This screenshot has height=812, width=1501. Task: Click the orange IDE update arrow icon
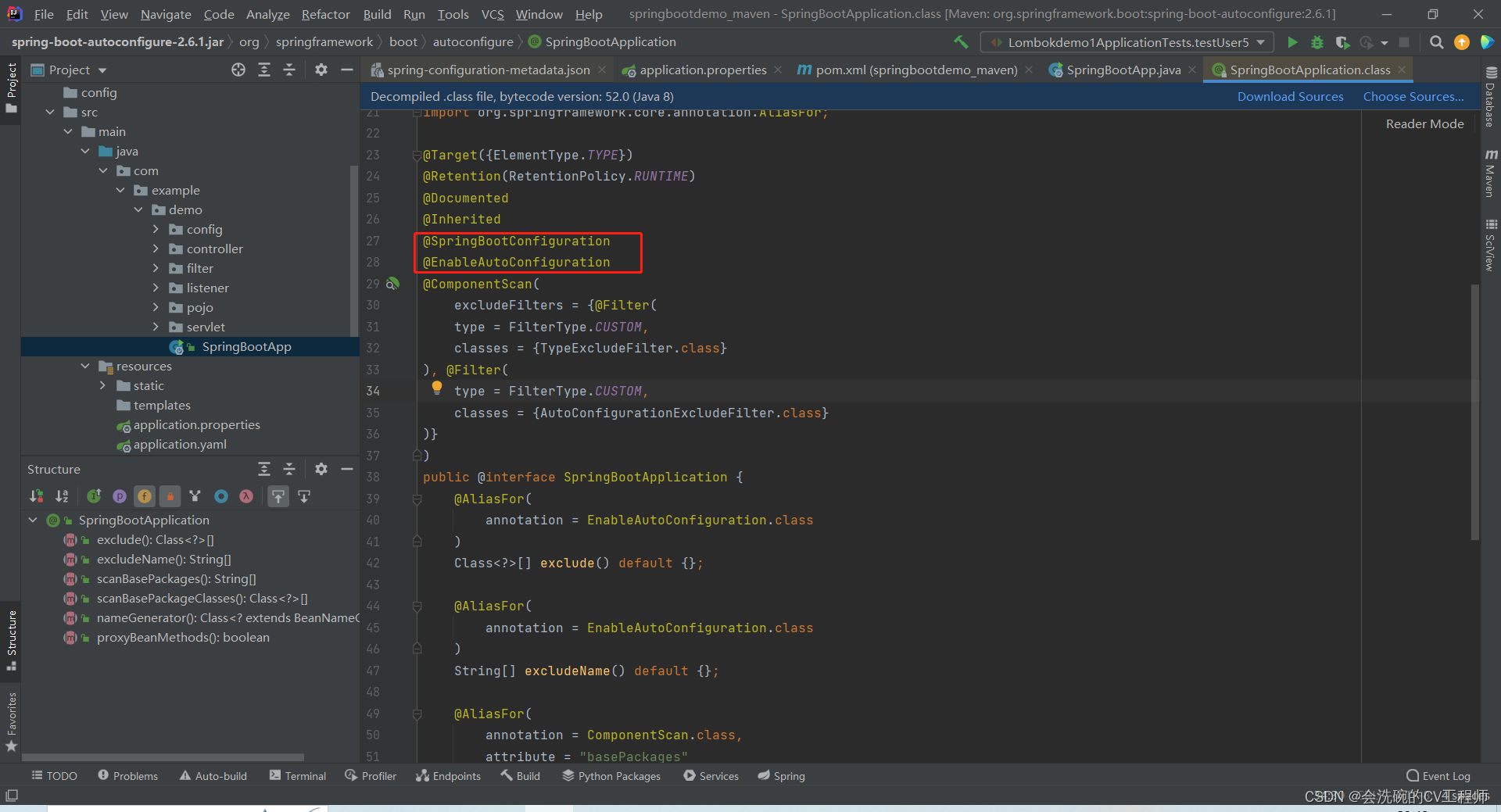pos(1461,42)
